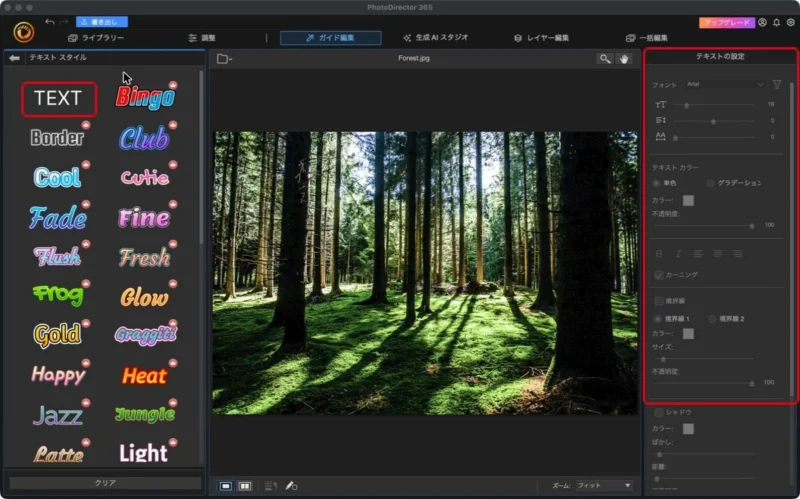Select the Club text style

click(144, 138)
